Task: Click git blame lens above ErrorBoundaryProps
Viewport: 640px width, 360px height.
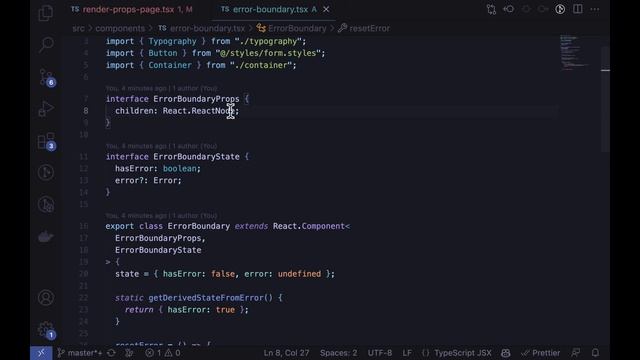Action: [162, 88]
